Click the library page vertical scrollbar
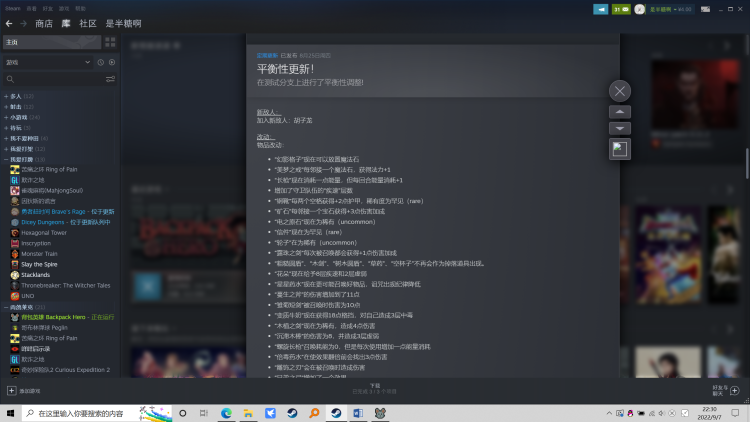The height and width of the screenshot is (422, 750). 747,164
